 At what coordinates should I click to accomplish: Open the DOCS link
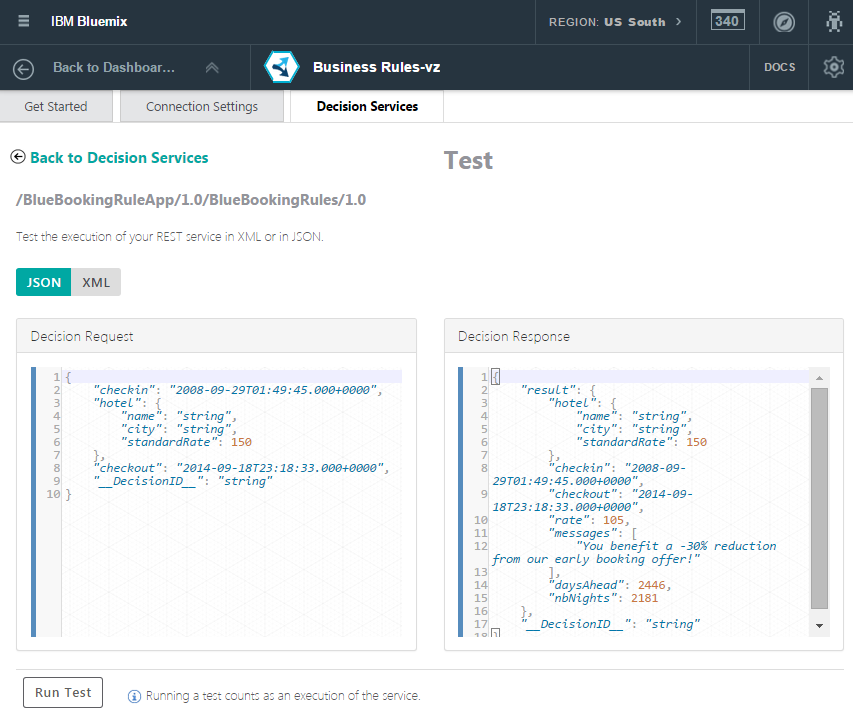(x=780, y=67)
